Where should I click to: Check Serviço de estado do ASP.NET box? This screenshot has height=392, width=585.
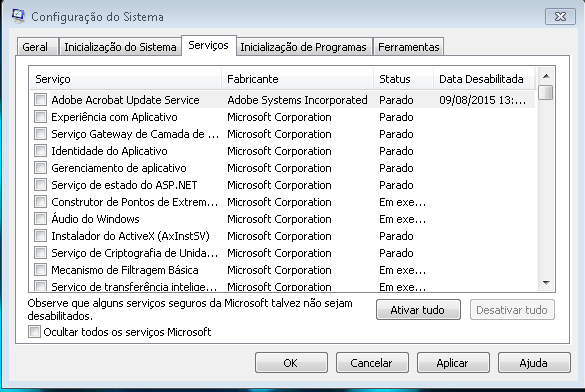coord(40,185)
